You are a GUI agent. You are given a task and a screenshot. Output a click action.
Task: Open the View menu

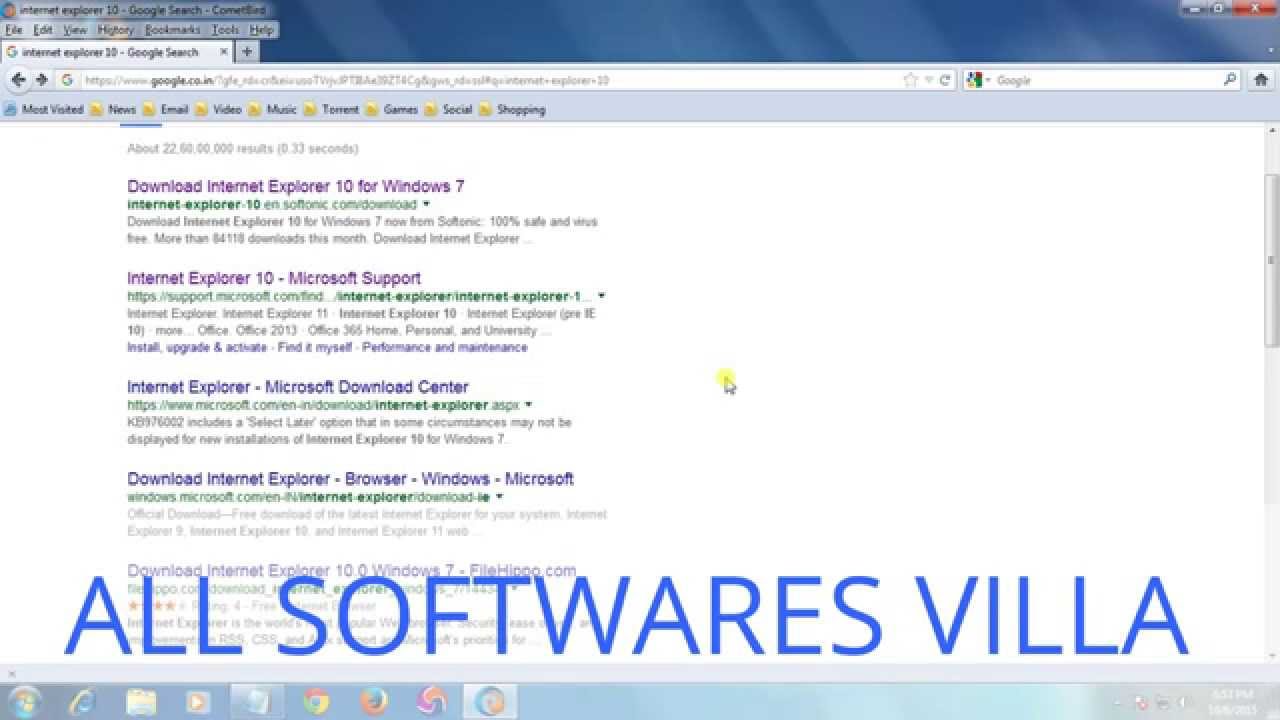[75, 30]
